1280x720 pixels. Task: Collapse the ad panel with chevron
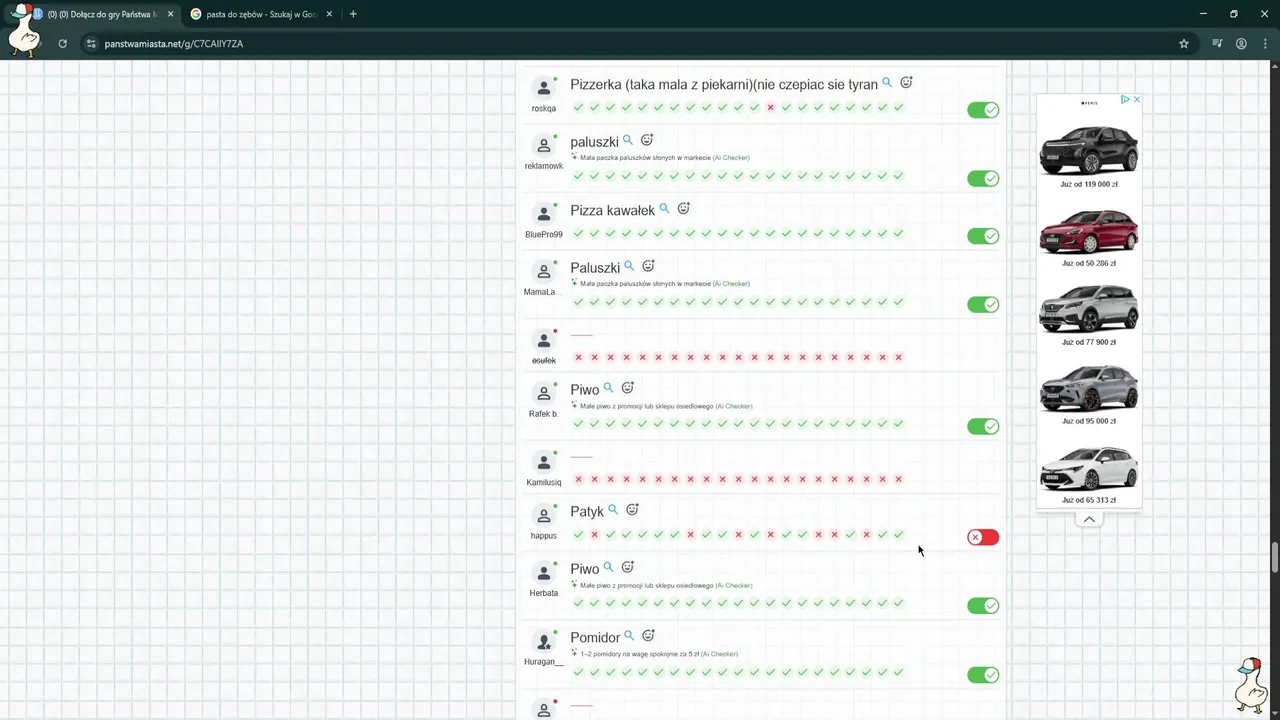point(1089,519)
